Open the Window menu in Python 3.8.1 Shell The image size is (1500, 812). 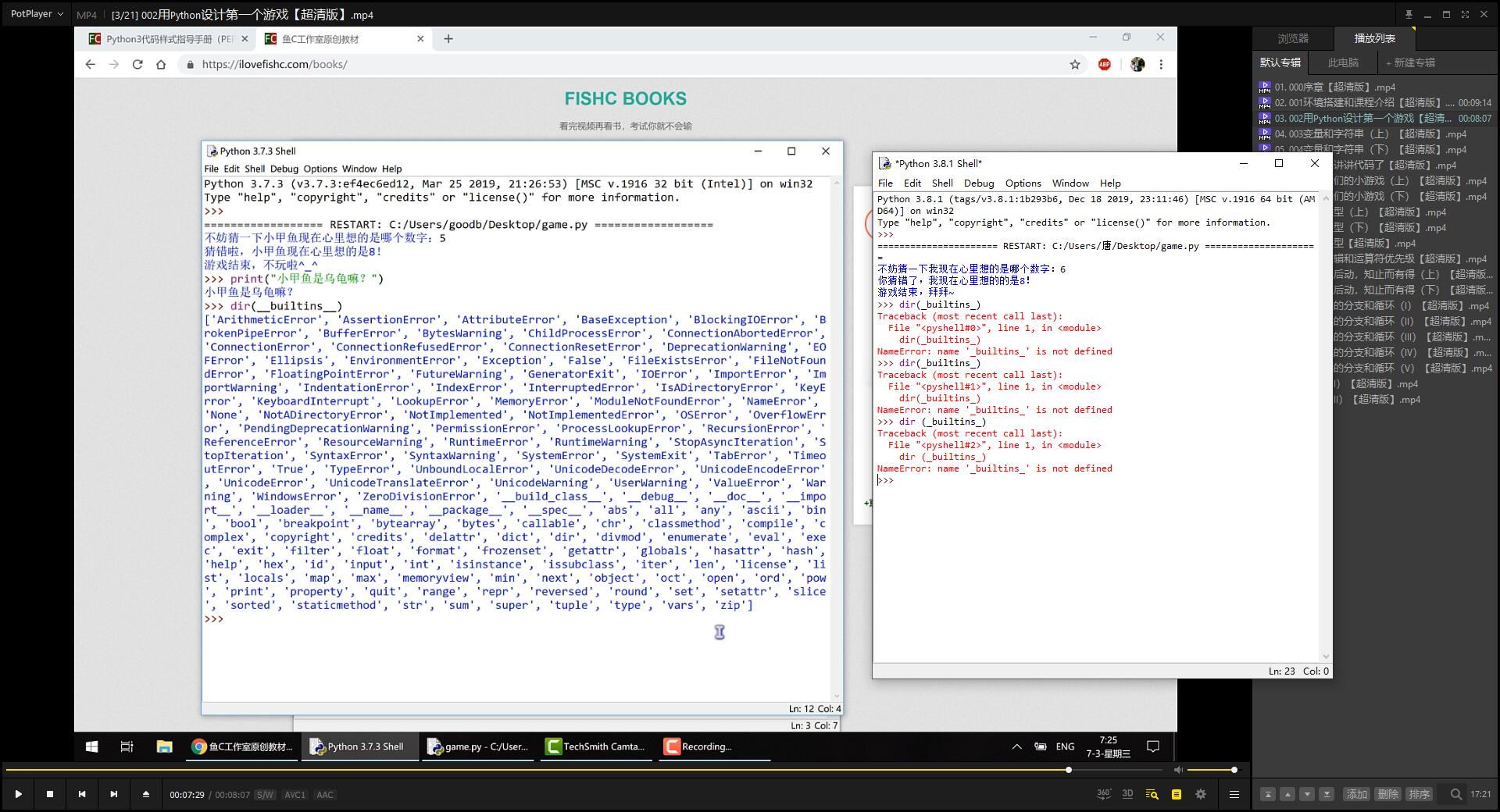coord(1070,183)
